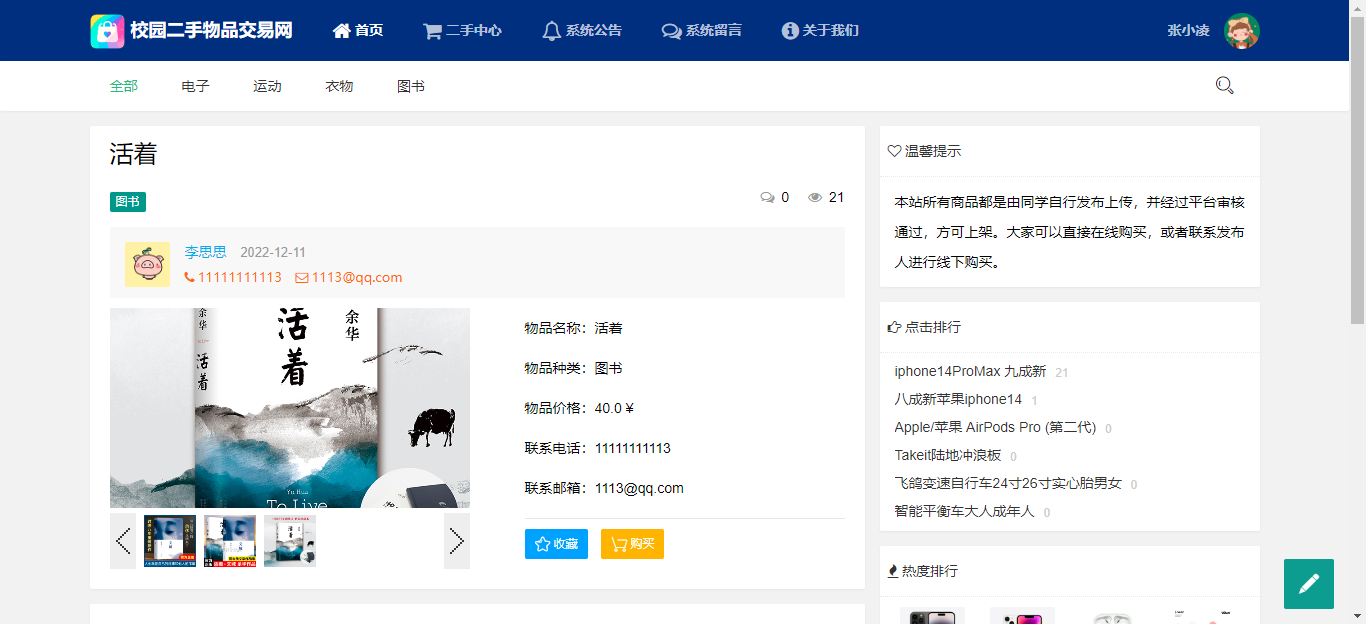
Task: Click the floating green pencil edit button
Action: coord(1309,584)
